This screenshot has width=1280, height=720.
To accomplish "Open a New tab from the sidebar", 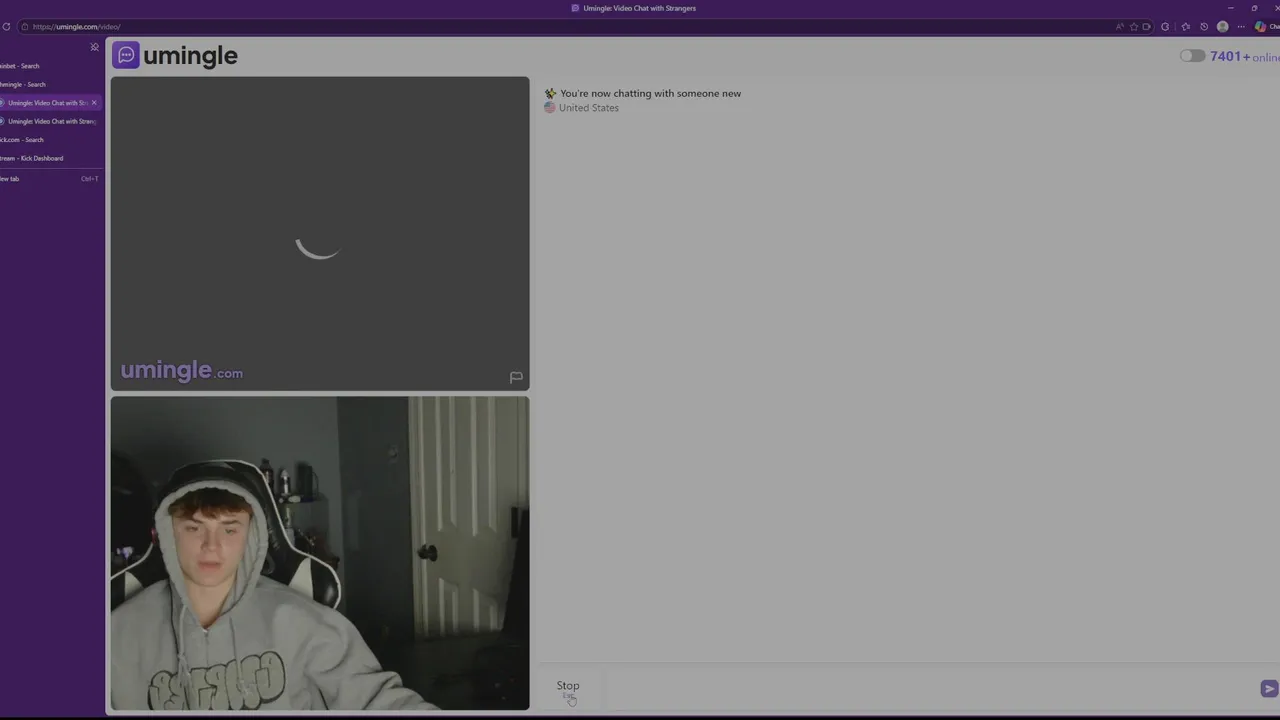I will [x=50, y=179].
